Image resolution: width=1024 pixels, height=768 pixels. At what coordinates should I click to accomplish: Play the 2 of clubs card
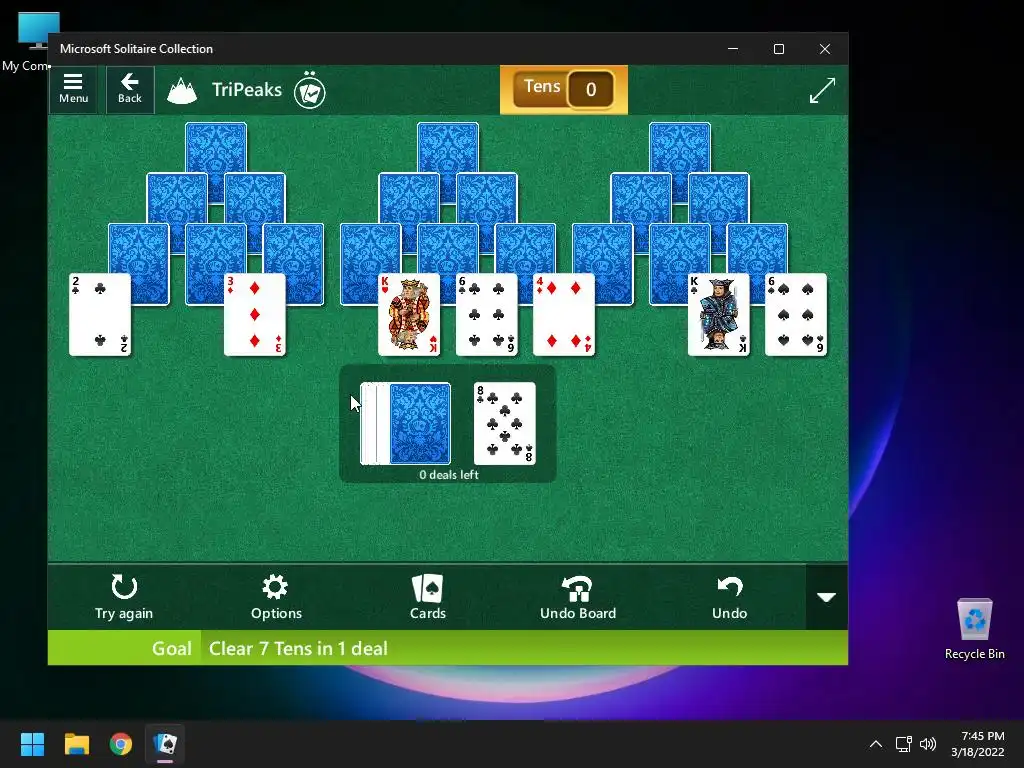100,315
